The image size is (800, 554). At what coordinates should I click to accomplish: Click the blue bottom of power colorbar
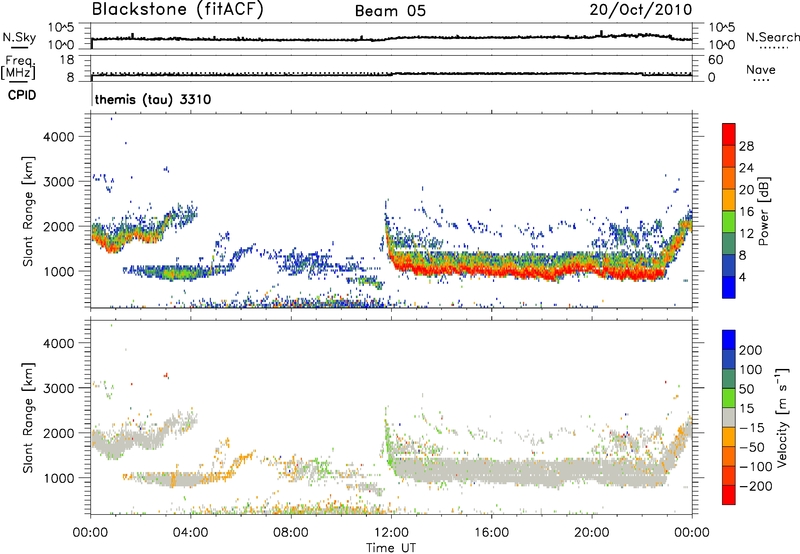tap(729, 288)
